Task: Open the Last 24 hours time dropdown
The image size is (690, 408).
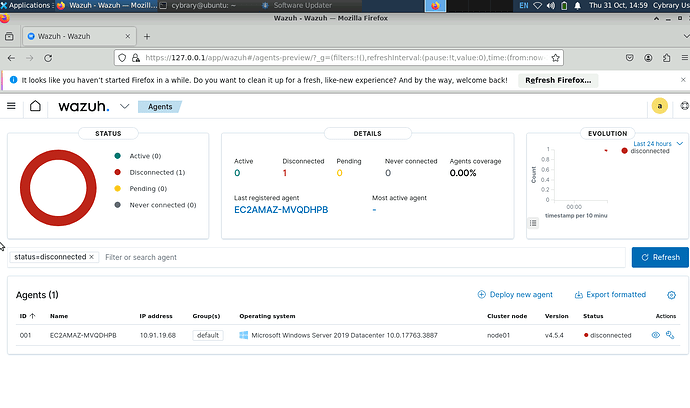Action: (657, 144)
